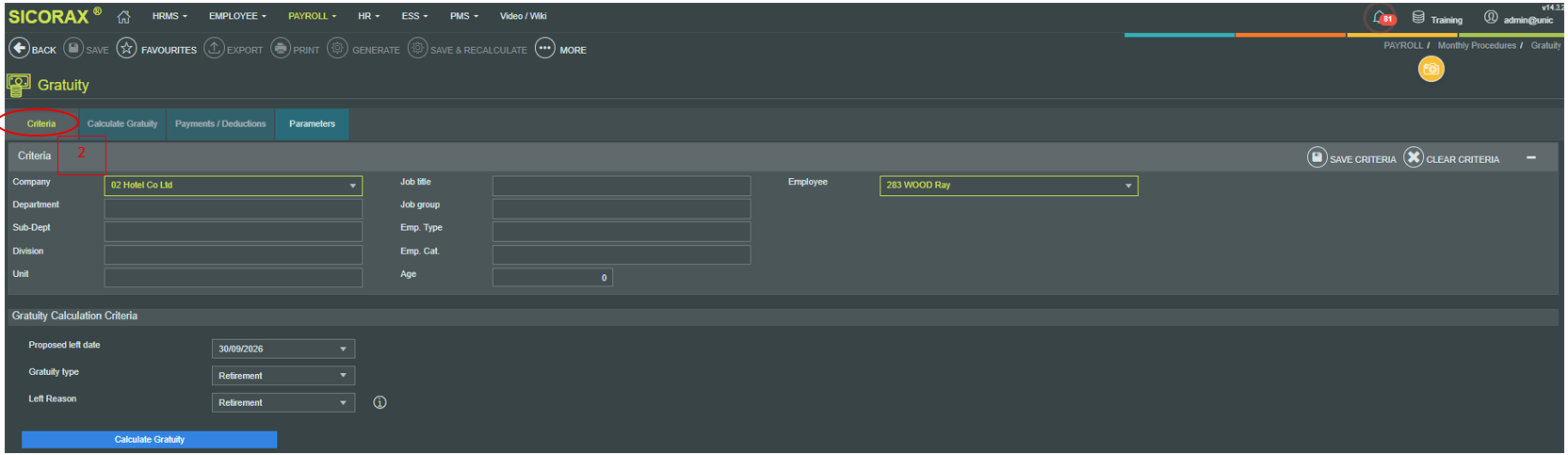
Task: Click Save & Recalculate icon
Action: (418, 48)
